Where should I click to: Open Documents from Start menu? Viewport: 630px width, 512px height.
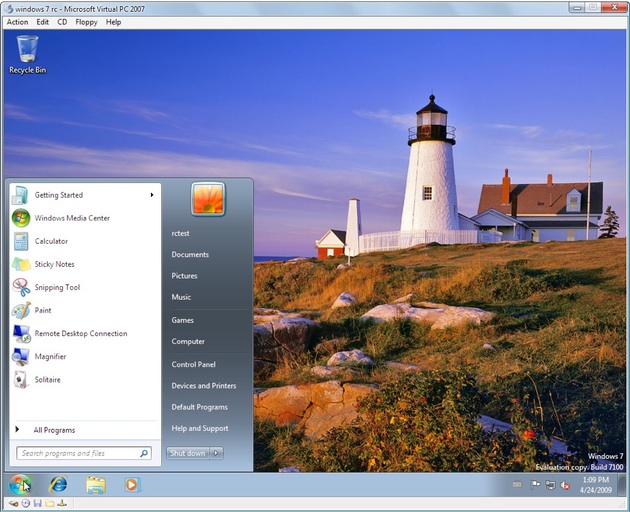click(x=190, y=254)
